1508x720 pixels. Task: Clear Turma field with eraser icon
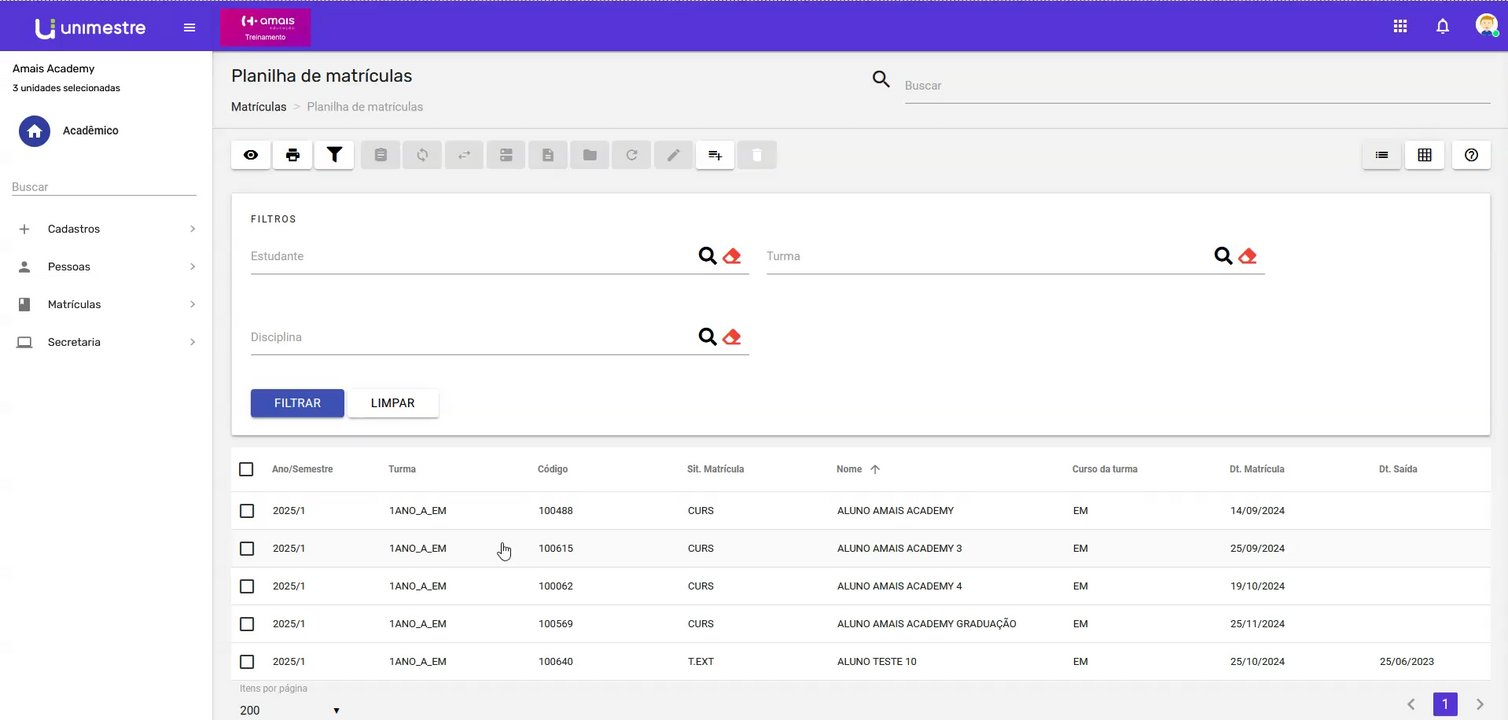tap(1247, 256)
